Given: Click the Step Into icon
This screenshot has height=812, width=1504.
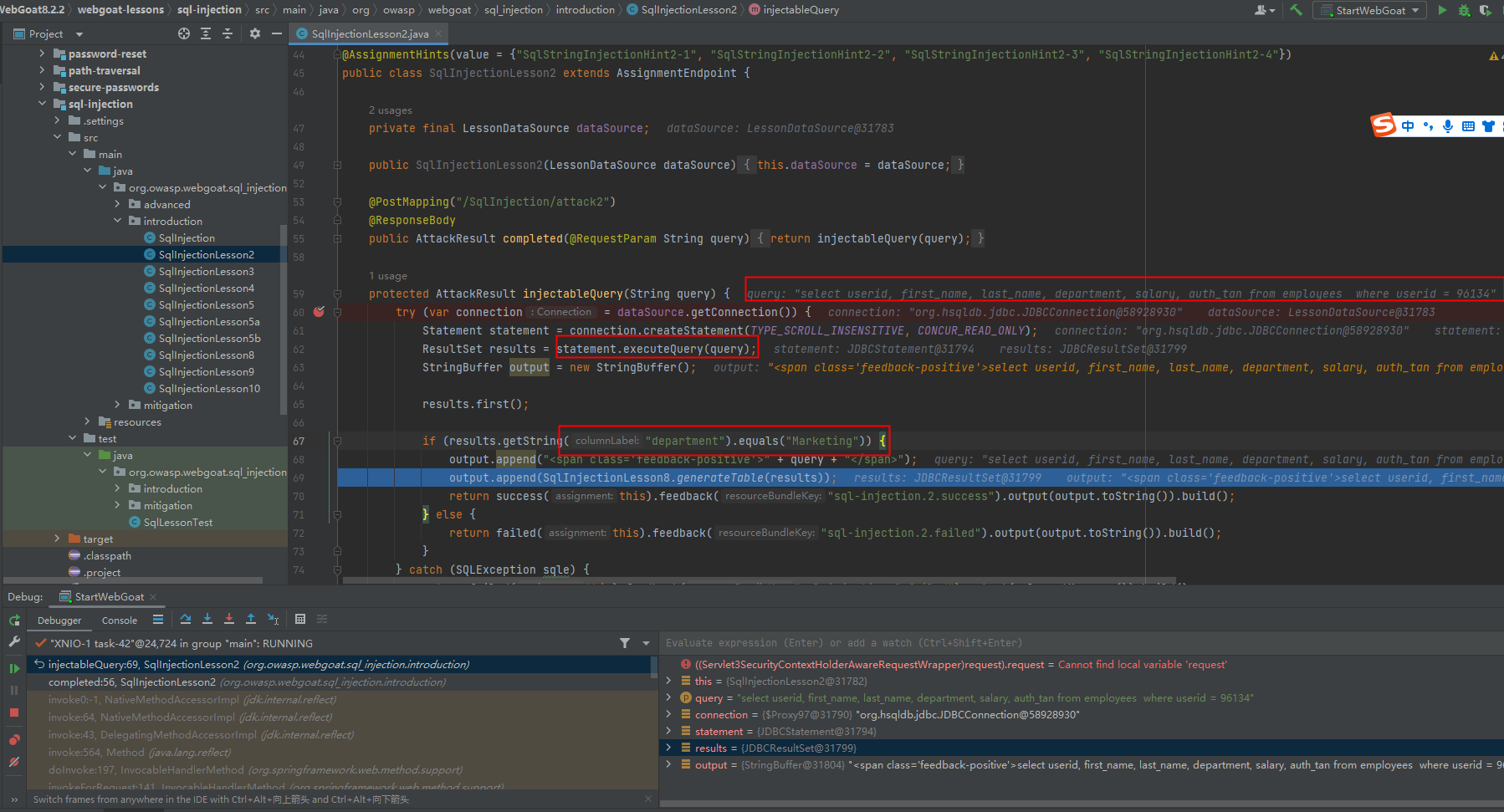Looking at the screenshot, I should [x=207, y=619].
